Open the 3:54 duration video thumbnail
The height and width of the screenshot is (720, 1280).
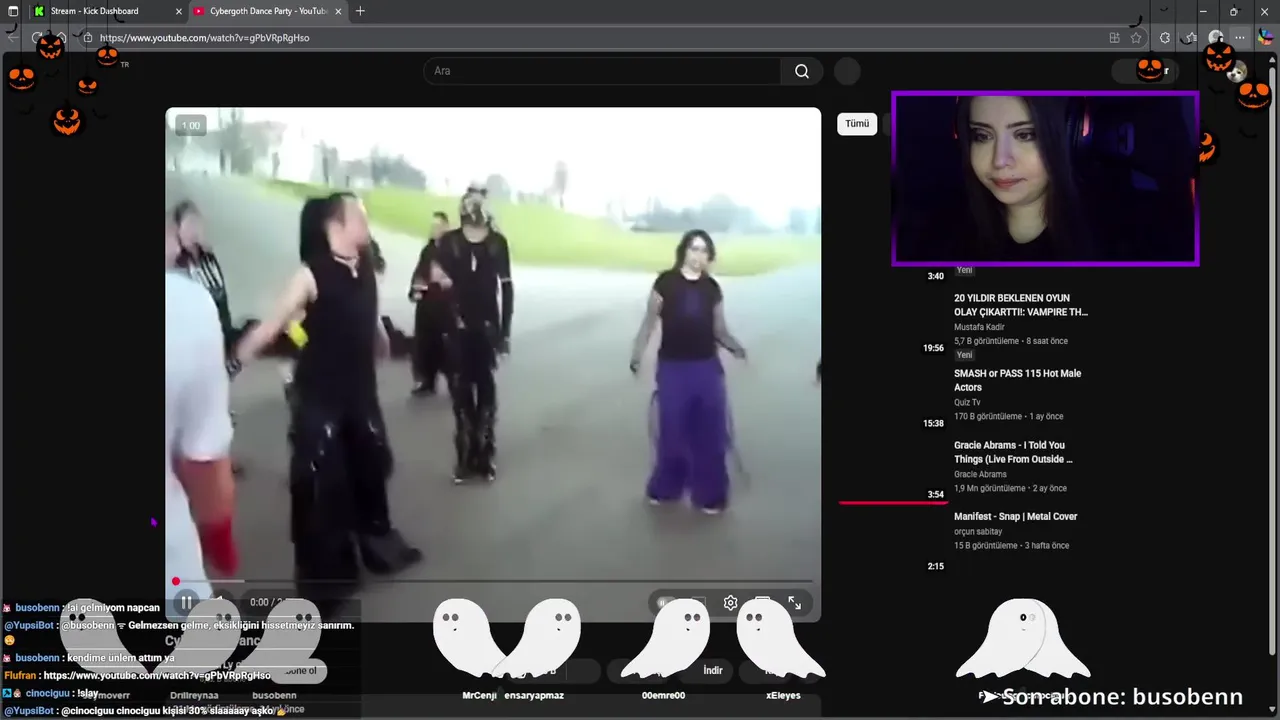coord(893,470)
